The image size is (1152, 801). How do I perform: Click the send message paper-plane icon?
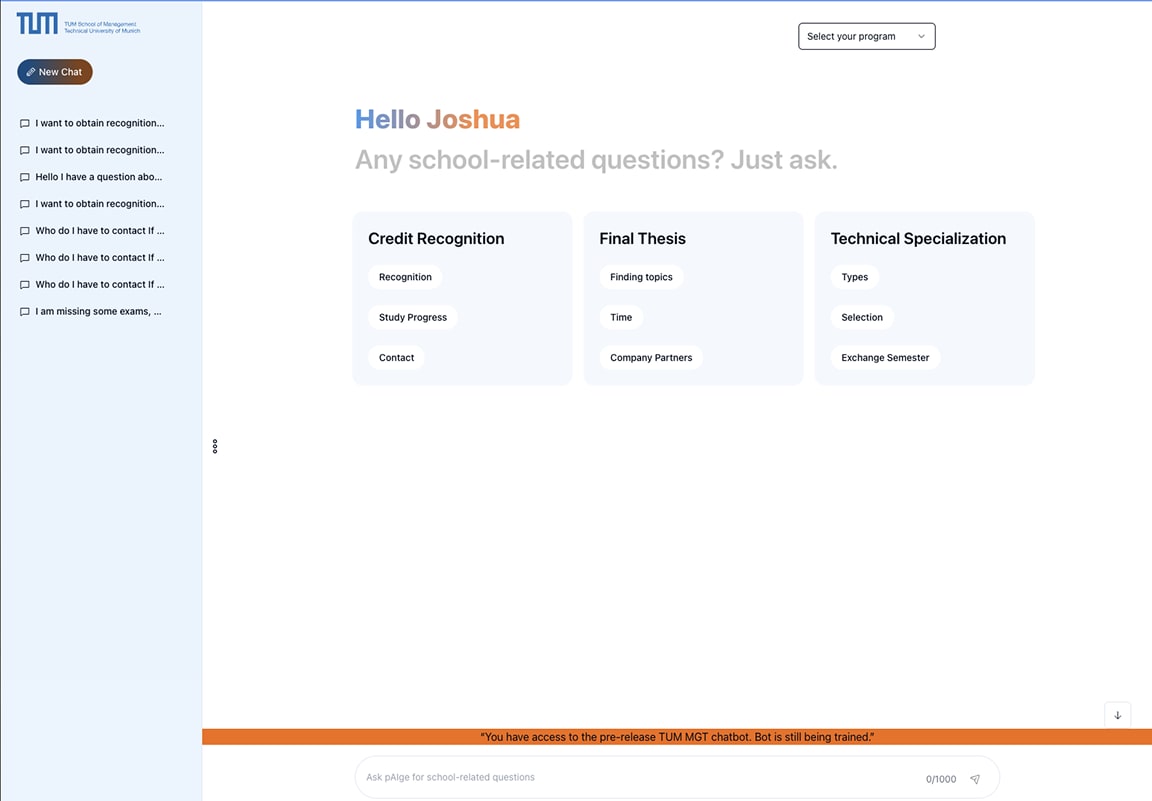coord(975,779)
